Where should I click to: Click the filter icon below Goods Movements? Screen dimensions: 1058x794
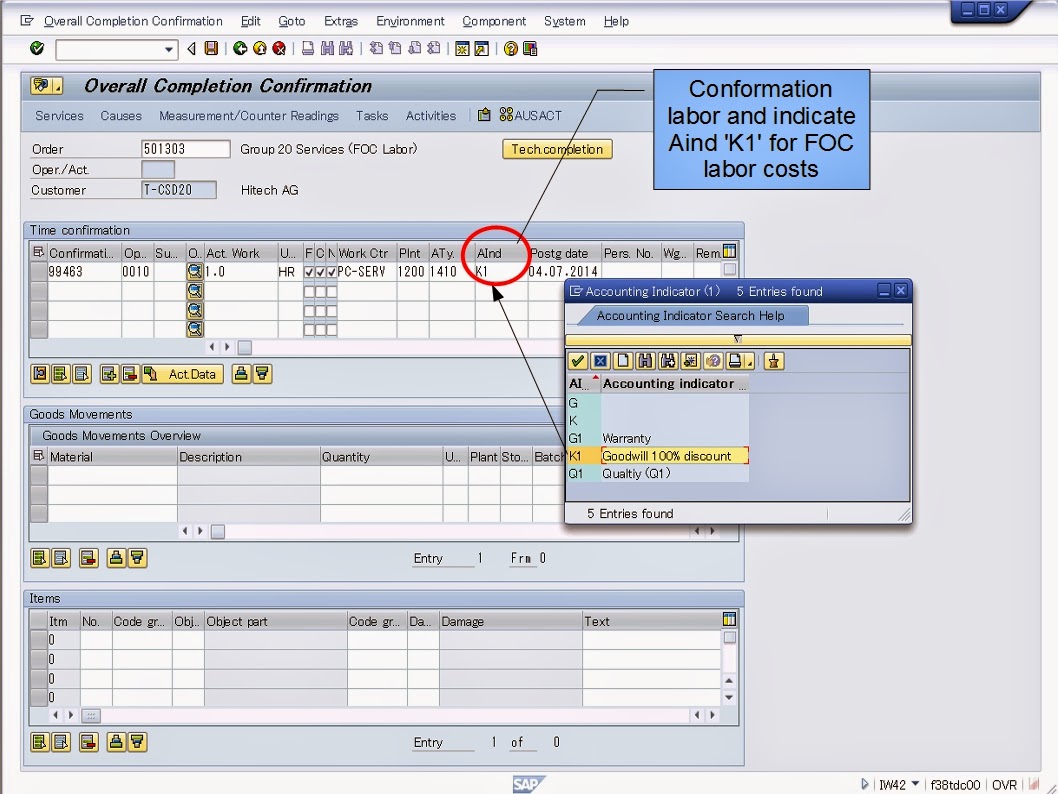click(138, 560)
